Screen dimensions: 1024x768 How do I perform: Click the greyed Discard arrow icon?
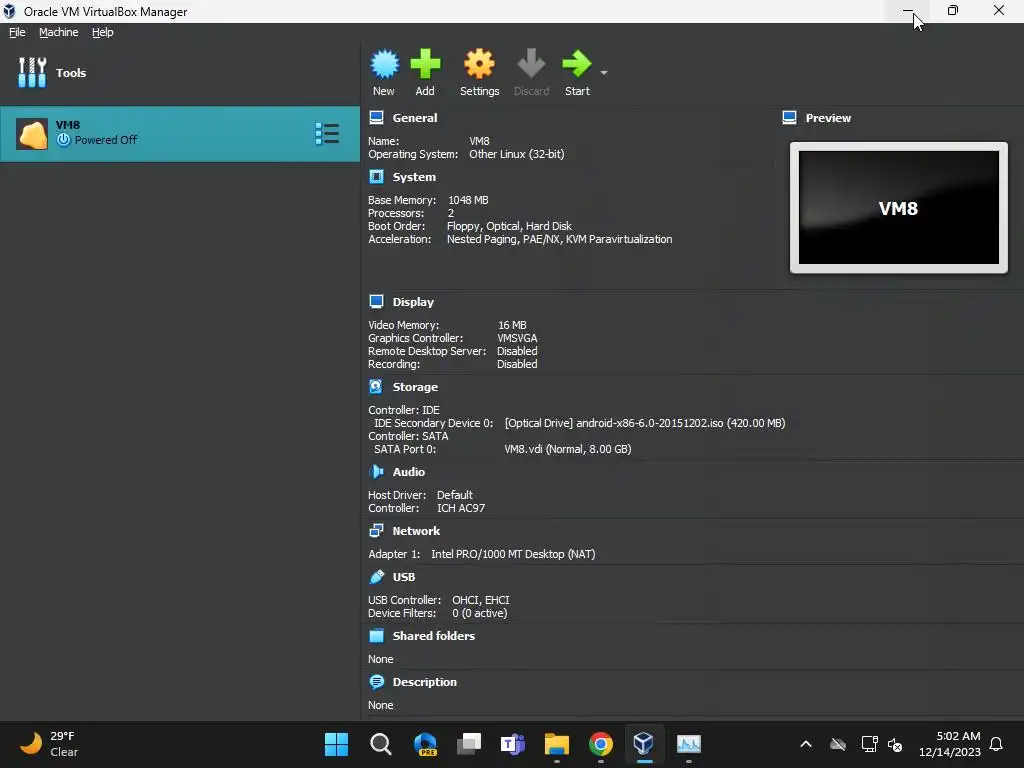click(531, 64)
